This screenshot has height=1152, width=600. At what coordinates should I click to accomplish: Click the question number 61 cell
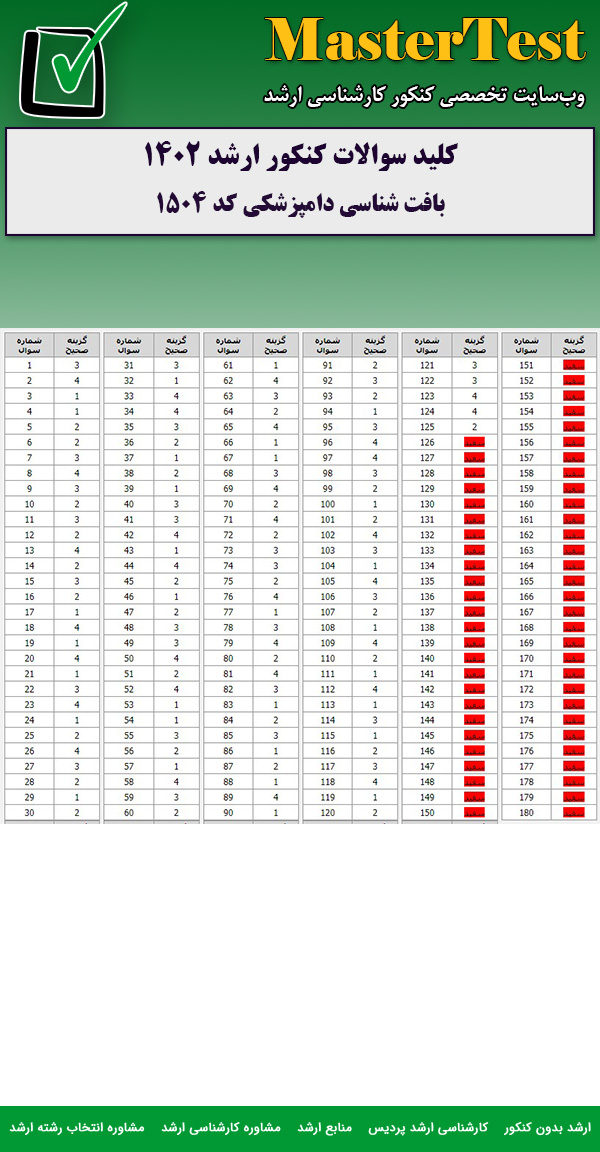pyautogui.click(x=229, y=366)
